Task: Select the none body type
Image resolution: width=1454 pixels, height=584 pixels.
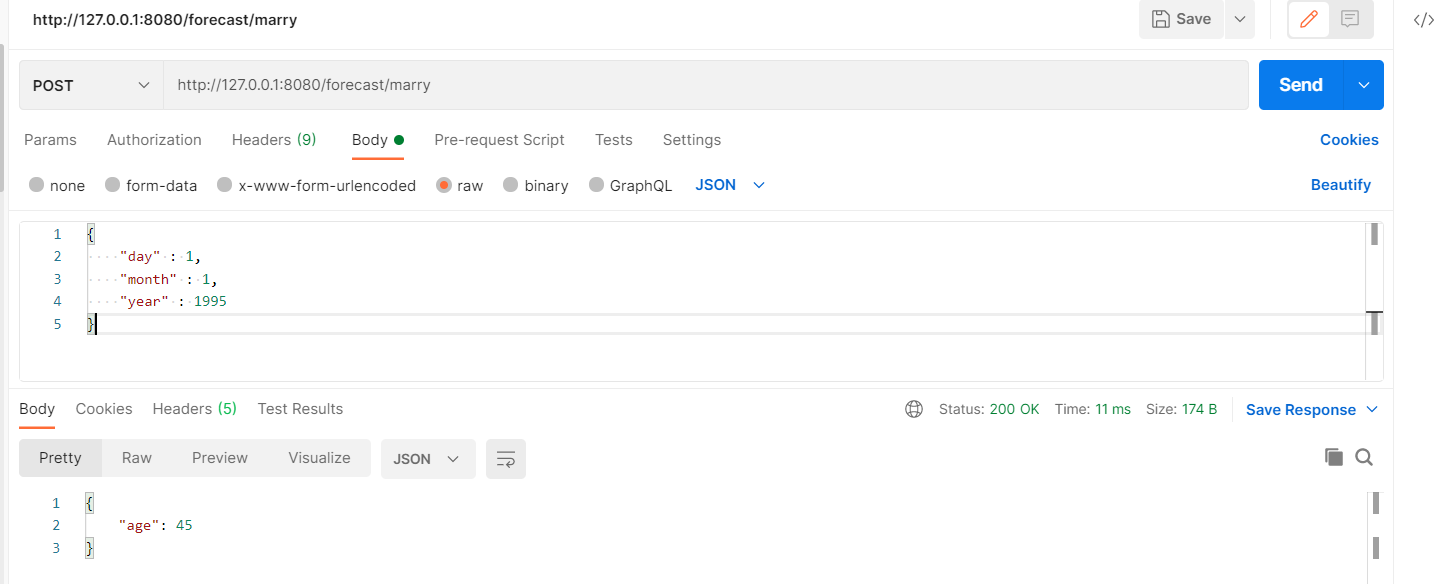Action: click(57, 185)
